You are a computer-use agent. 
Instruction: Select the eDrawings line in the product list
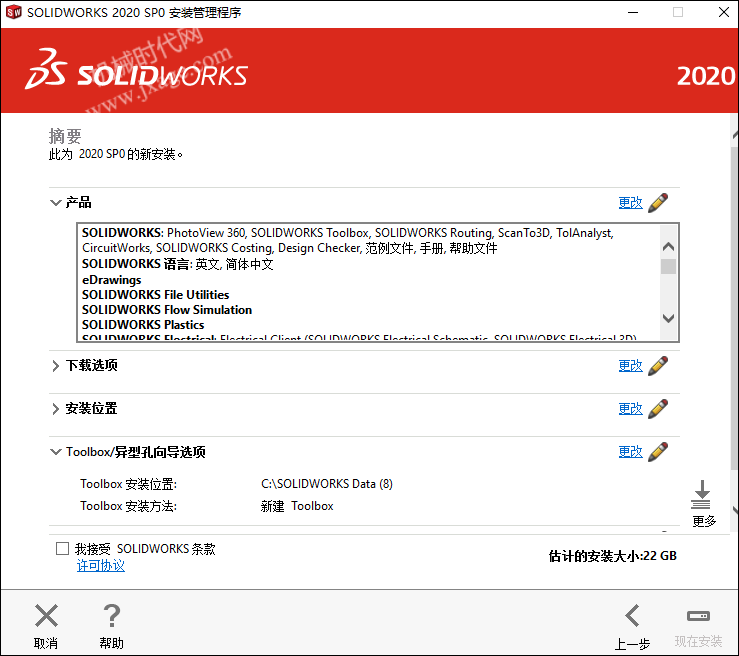click(x=112, y=280)
